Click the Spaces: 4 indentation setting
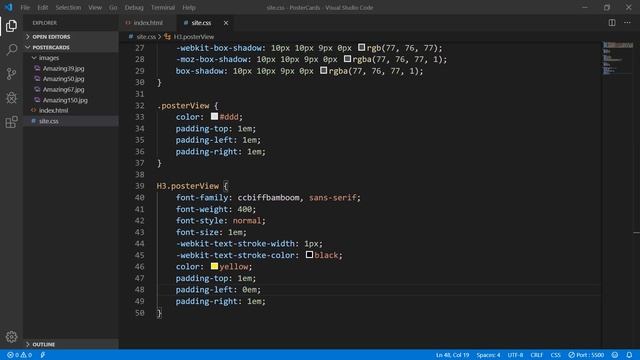Viewport: 640px width, 360px height. (488, 355)
